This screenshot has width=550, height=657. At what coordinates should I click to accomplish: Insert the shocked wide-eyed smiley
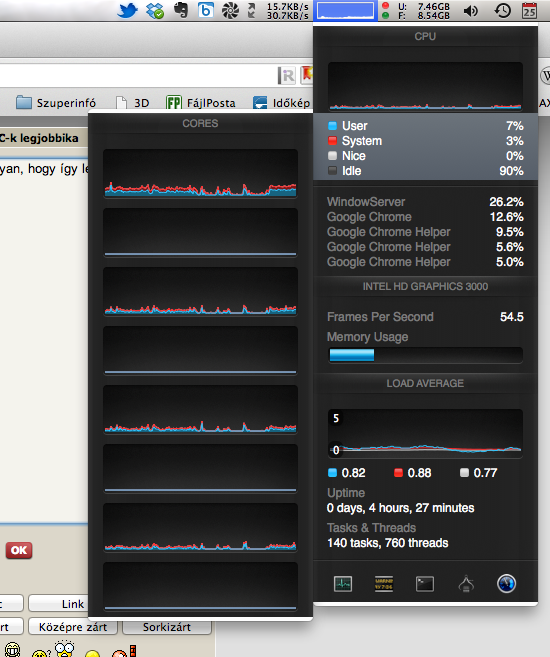tap(65, 649)
